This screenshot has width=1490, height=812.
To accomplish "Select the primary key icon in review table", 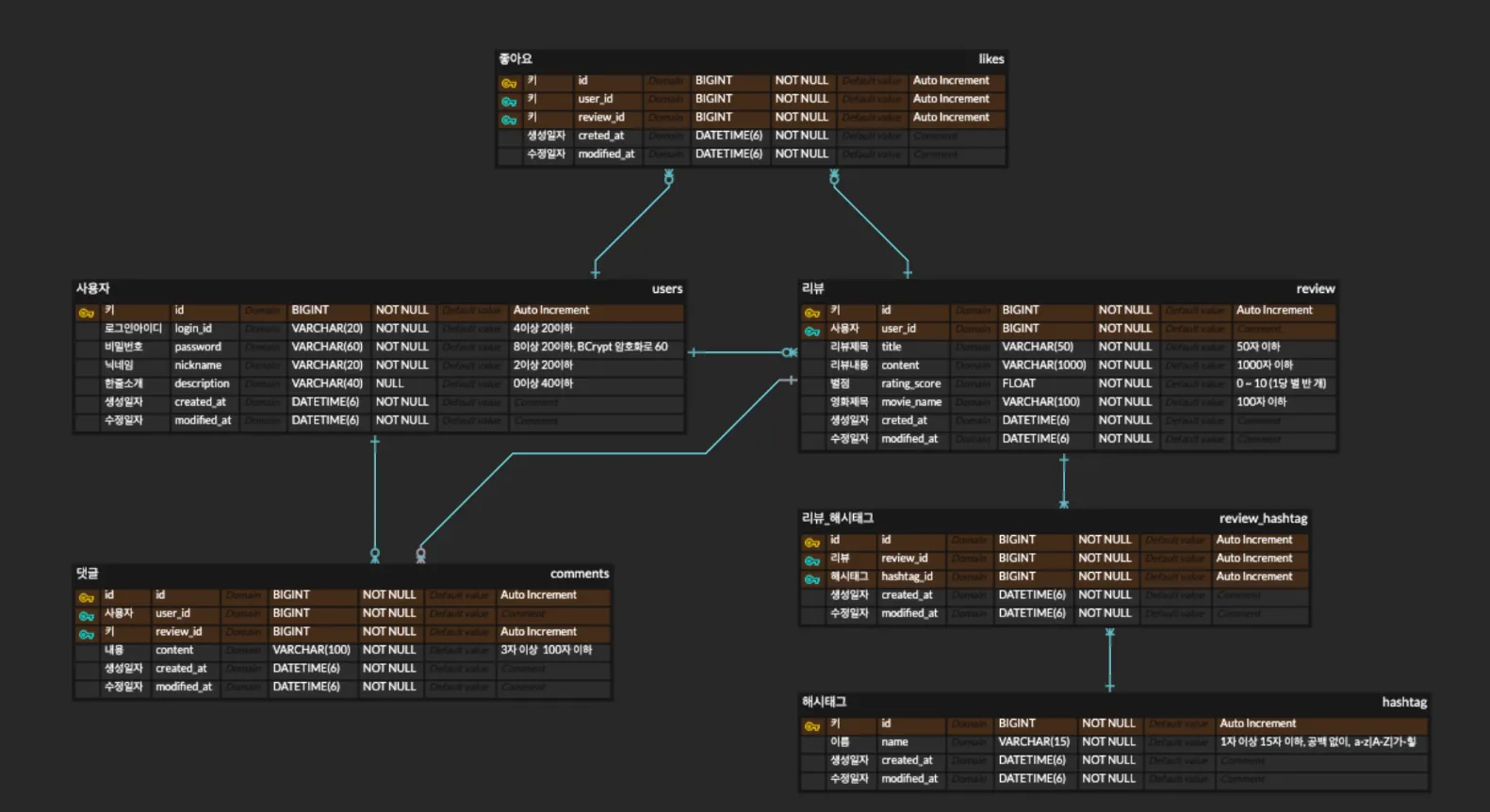I will coord(811,313).
